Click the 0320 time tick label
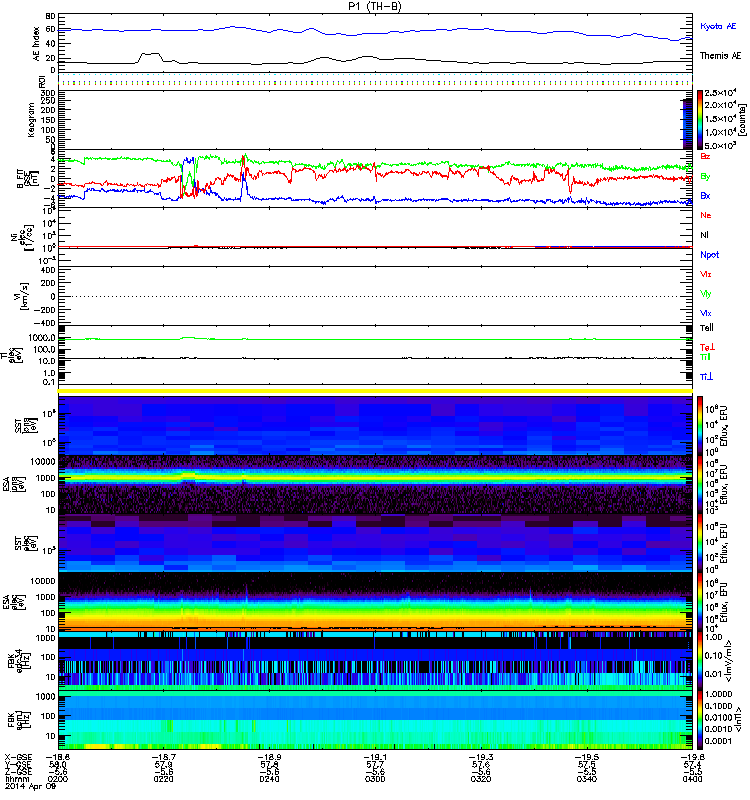 pyautogui.click(x=481, y=779)
